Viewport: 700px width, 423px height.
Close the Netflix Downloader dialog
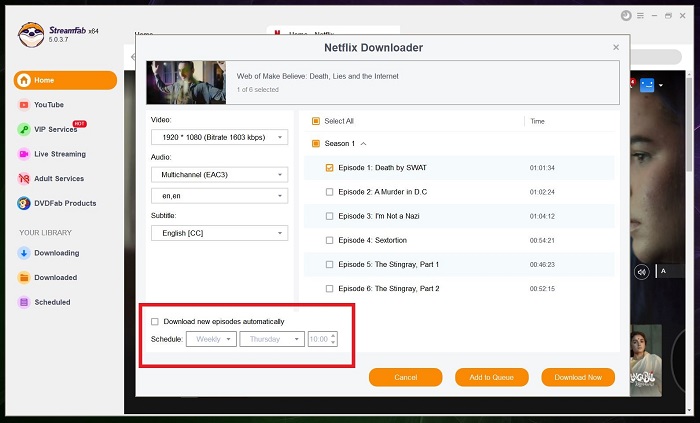pos(616,47)
